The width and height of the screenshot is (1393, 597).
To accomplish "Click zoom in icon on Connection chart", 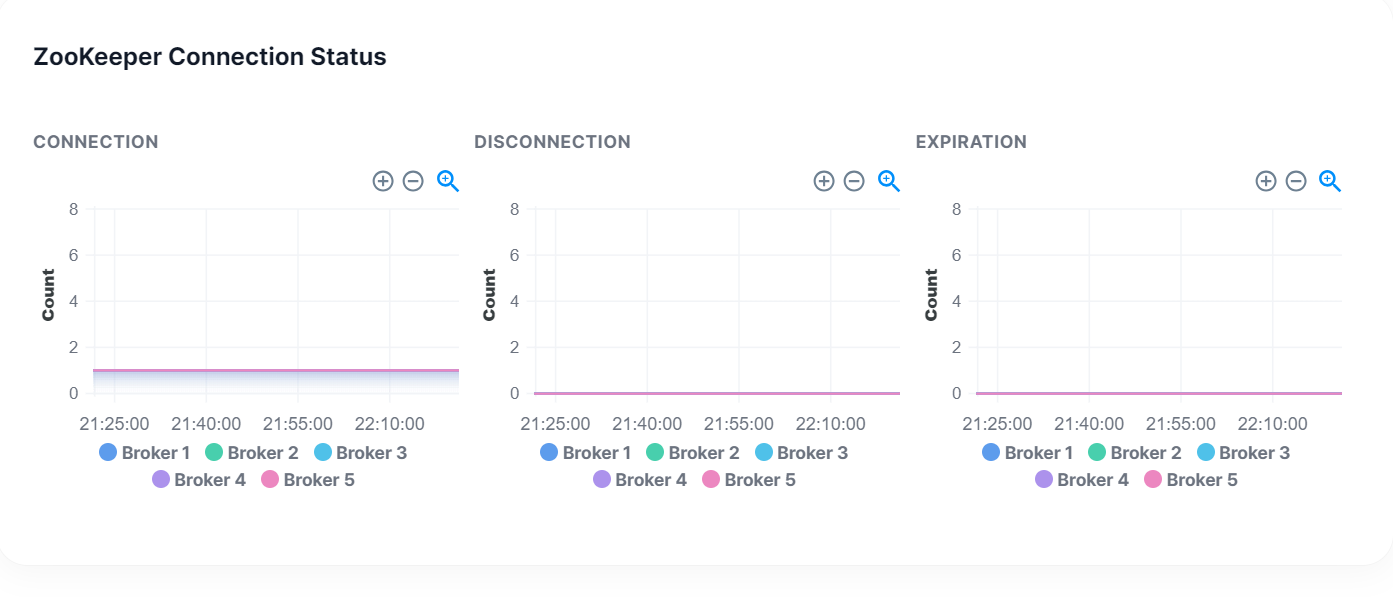I will pos(383,181).
